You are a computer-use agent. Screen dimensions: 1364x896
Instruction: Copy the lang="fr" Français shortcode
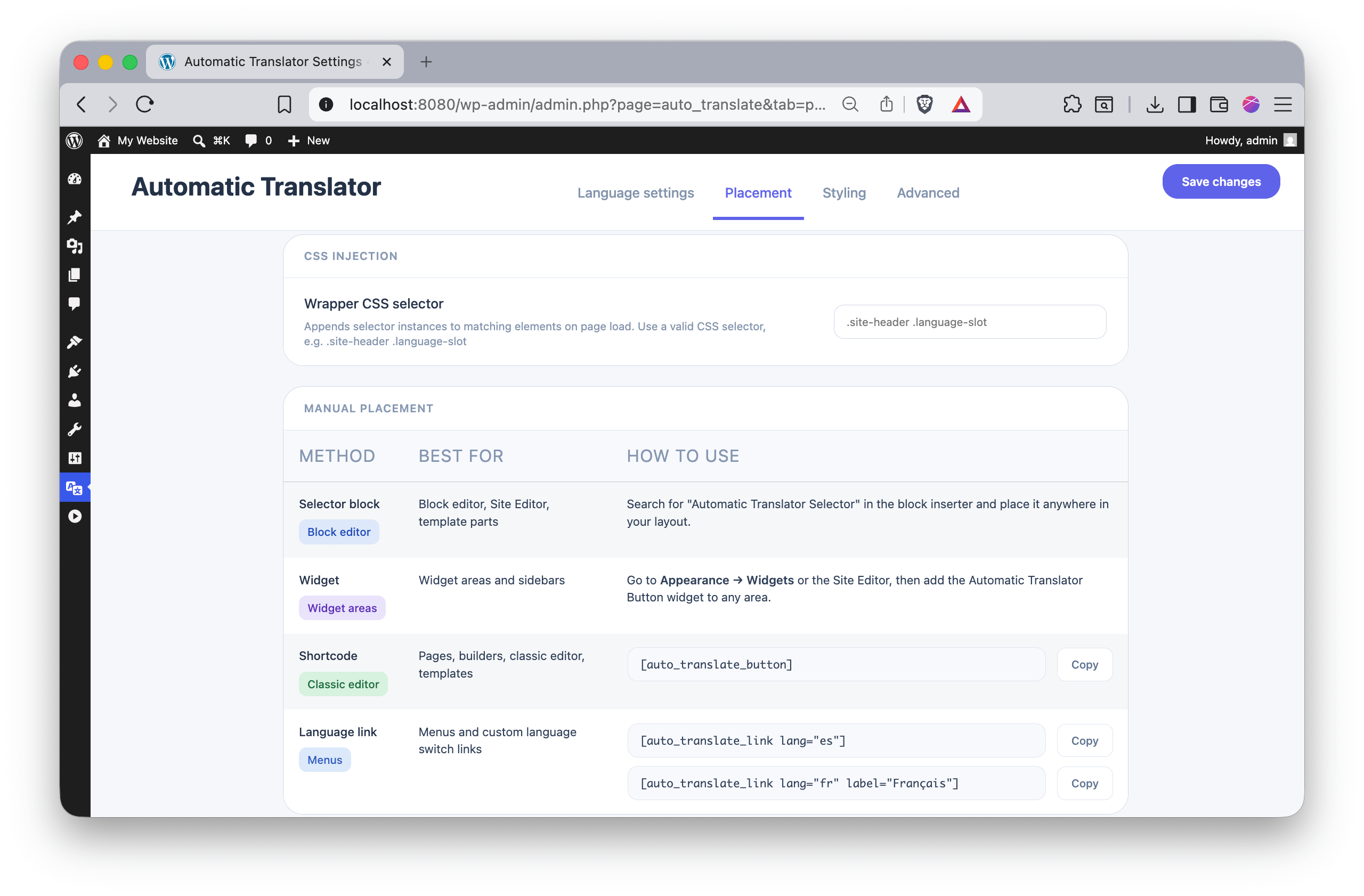point(1084,783)
